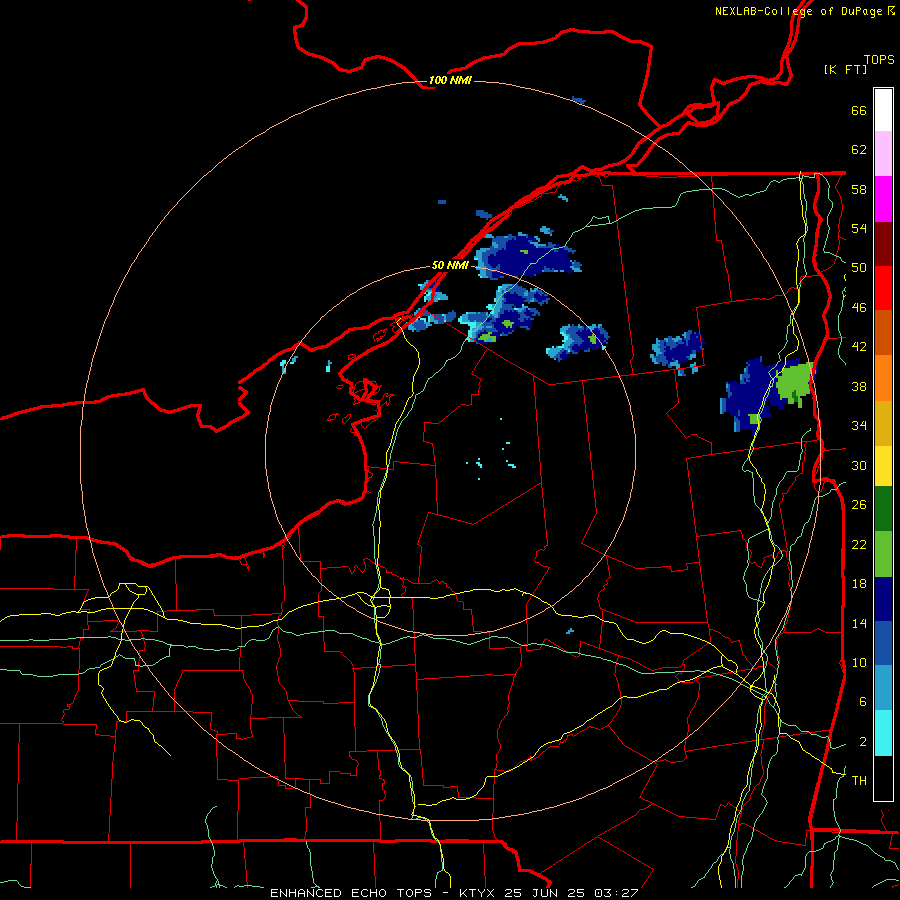The height and width of the screenshot is (900, 900).
Task: Click the navy blue legend swatch
Action: pyautogui.click(x=883, y=599)
